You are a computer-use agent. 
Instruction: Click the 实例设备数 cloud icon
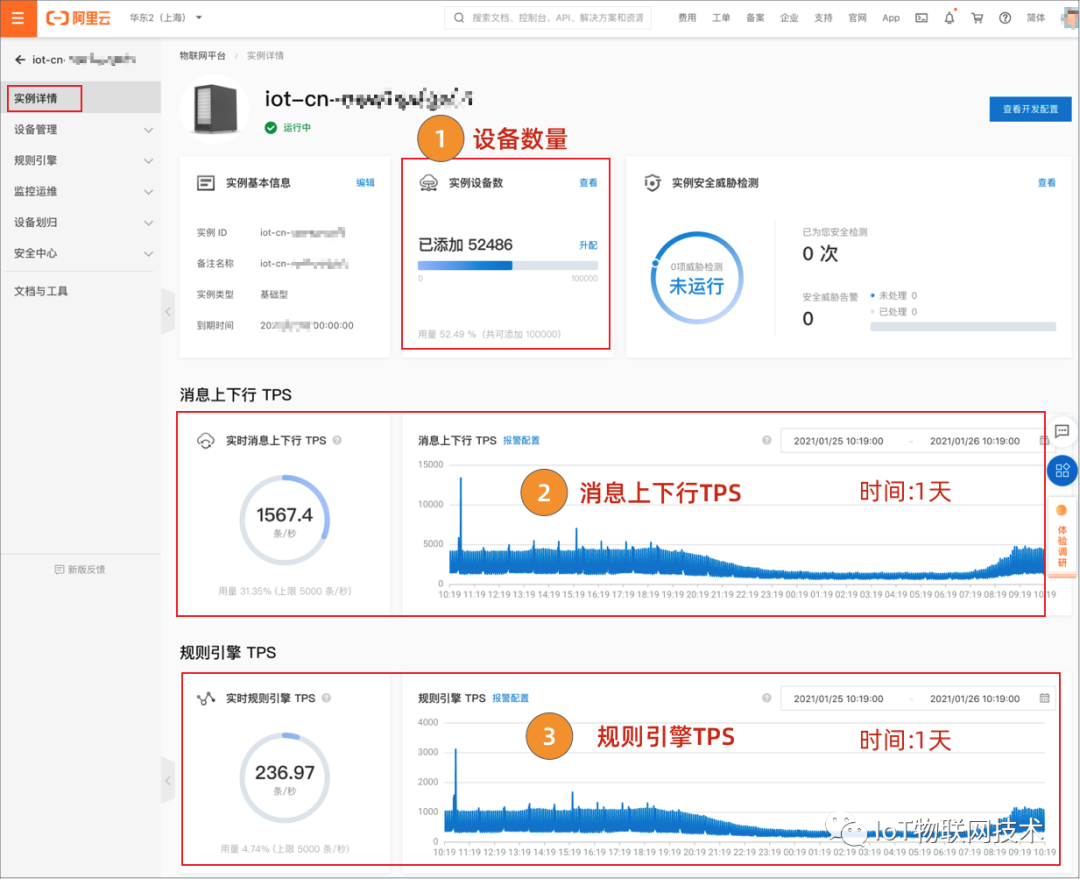(428, 183)
